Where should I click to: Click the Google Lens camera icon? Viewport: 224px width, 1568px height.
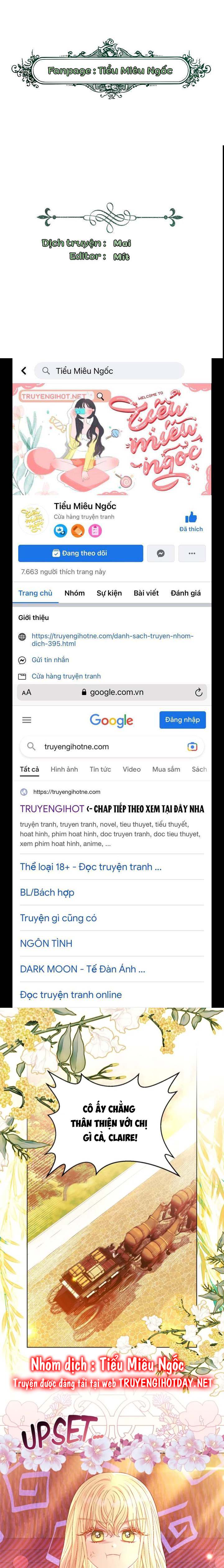(192, 746)
